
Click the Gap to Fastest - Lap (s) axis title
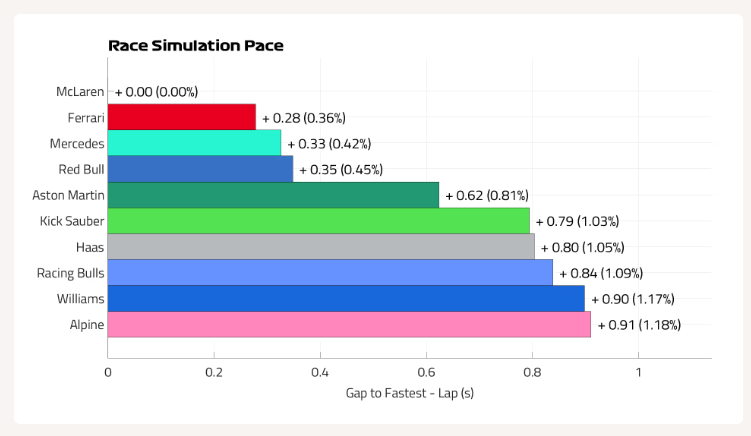tap(410, 393)
